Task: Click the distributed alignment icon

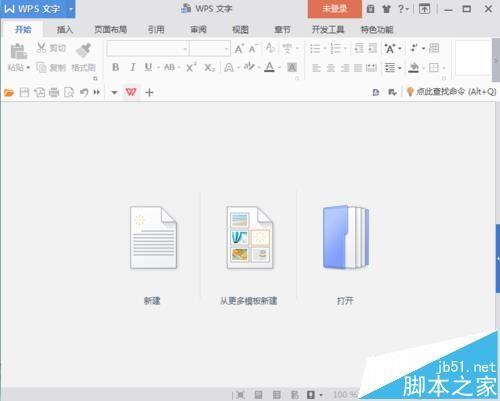Action: coord(371,68)
